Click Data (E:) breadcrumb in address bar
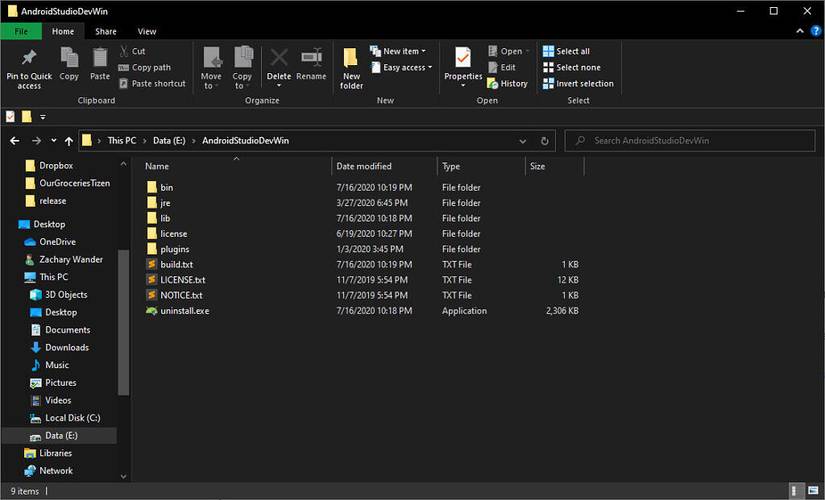The image size is (825, 500). coord(169,141)
